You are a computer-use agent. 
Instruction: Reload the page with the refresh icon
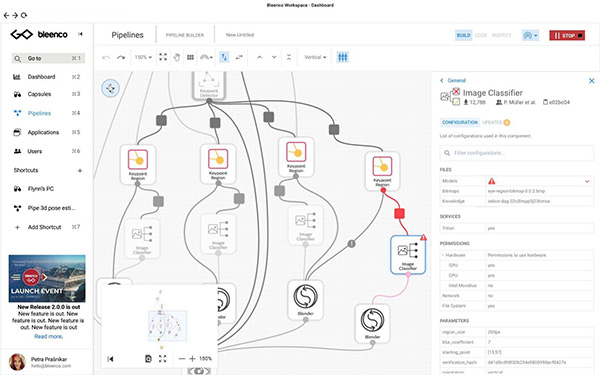click(24, 15)
